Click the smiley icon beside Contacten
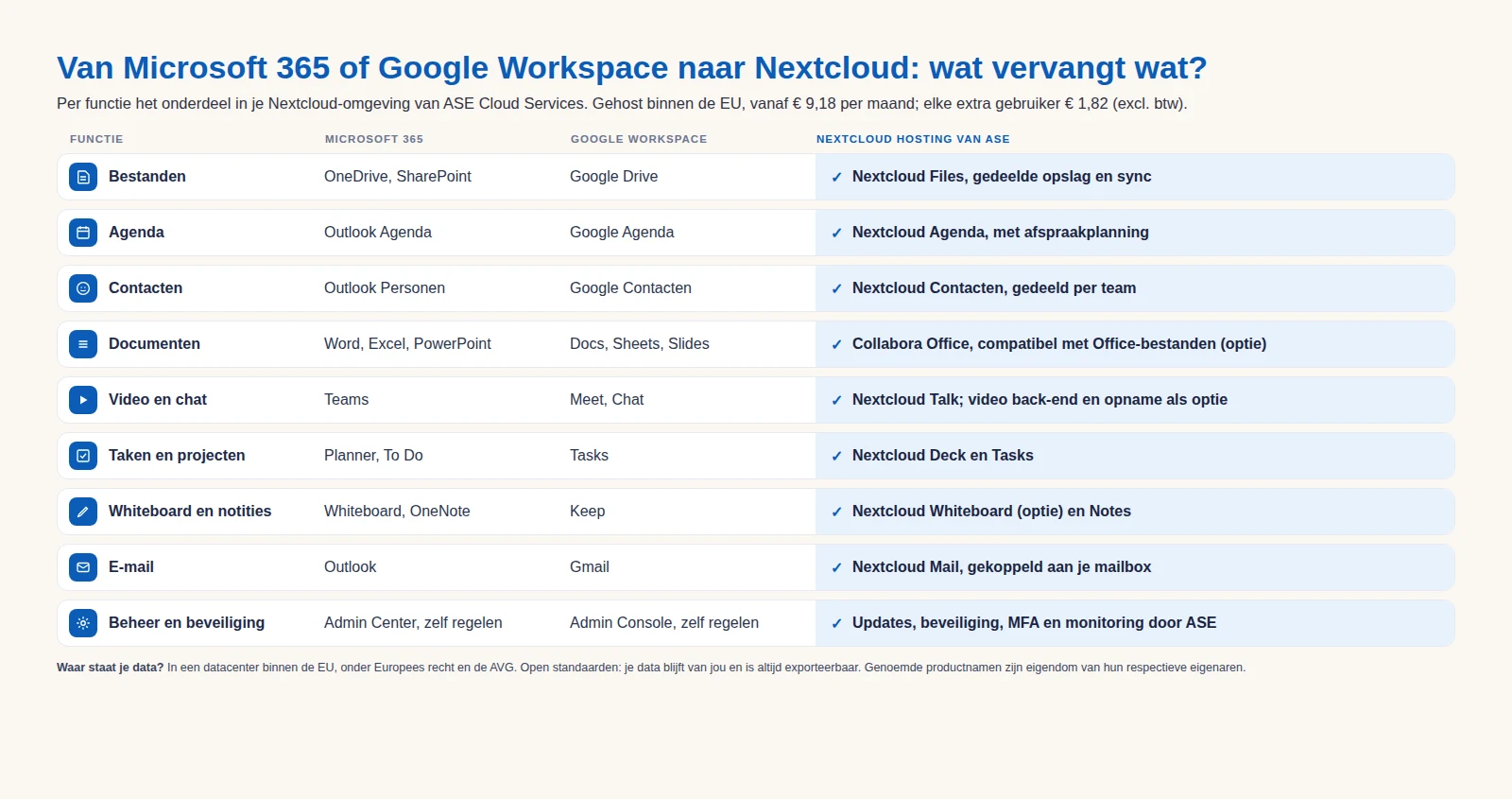The image size is (1512, 799). tap(83, 288)
